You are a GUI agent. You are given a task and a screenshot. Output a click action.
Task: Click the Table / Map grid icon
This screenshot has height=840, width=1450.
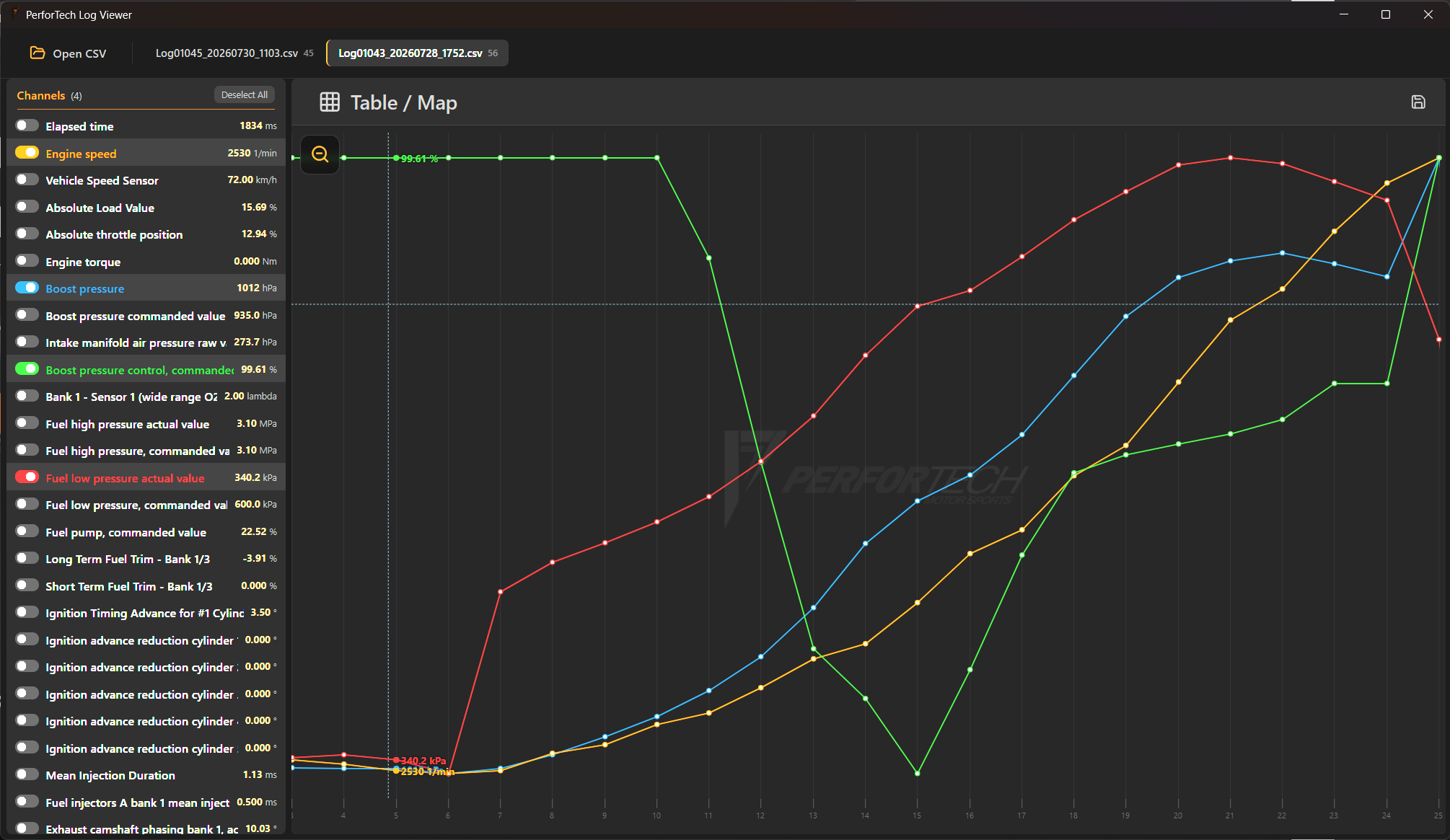point(330,102)
